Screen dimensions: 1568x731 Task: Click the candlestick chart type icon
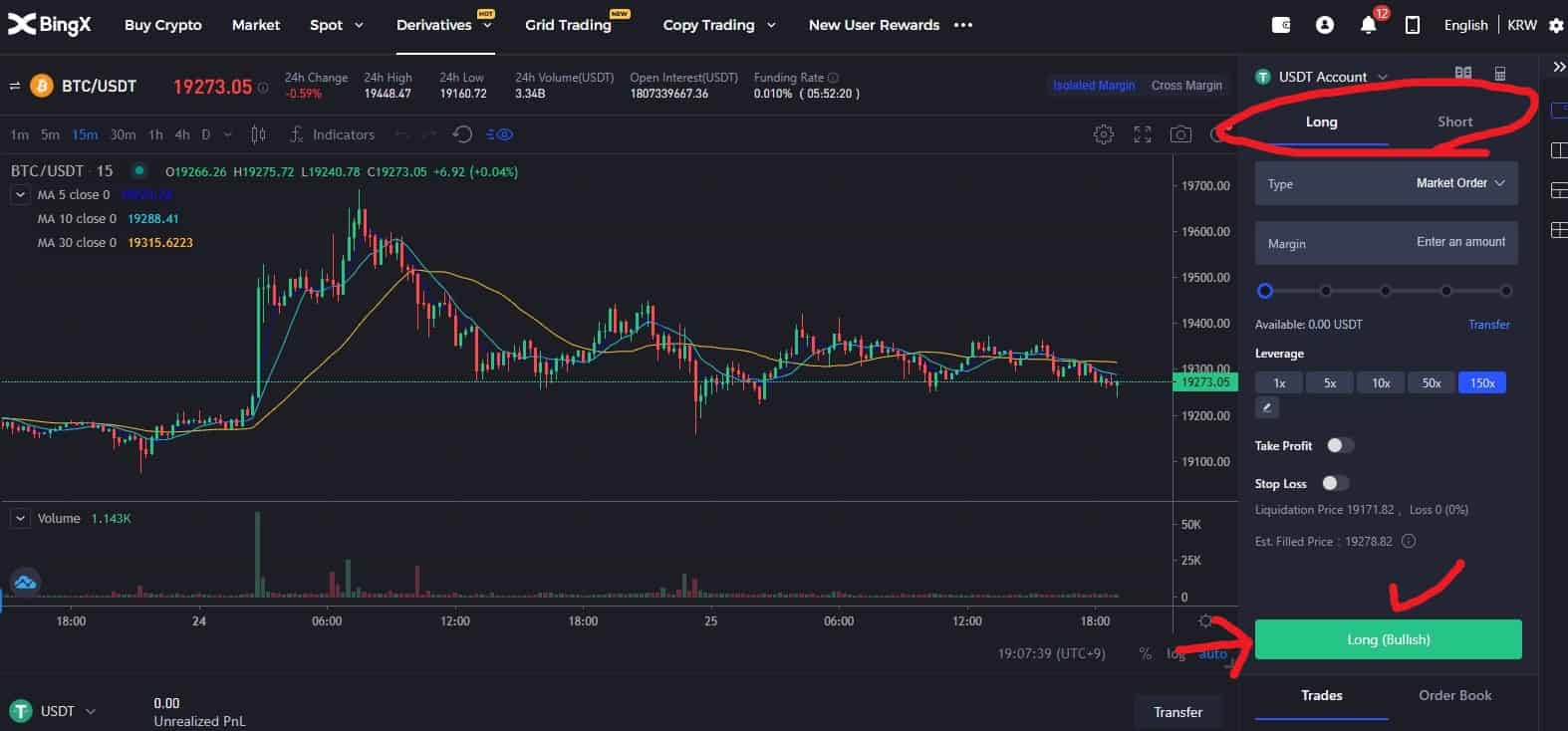pyautogui.click(x=259, y=134)
